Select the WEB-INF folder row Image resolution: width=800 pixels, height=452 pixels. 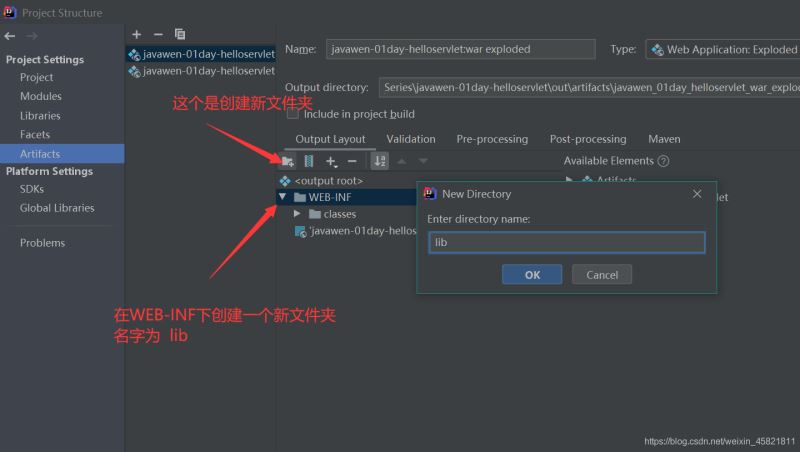click(x=347, y=197)
